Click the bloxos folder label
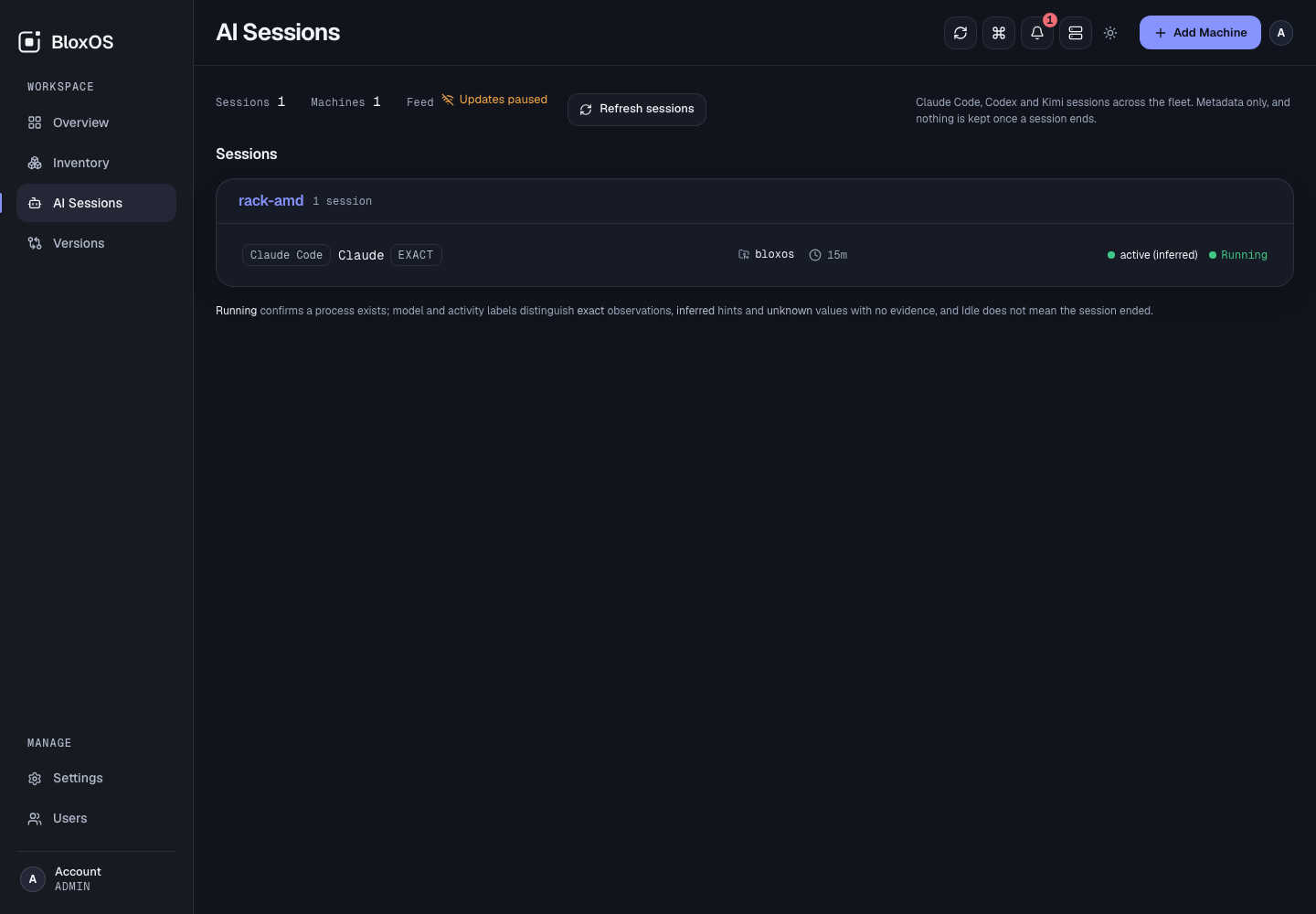 pyautogui.click(x=766, y=255)
